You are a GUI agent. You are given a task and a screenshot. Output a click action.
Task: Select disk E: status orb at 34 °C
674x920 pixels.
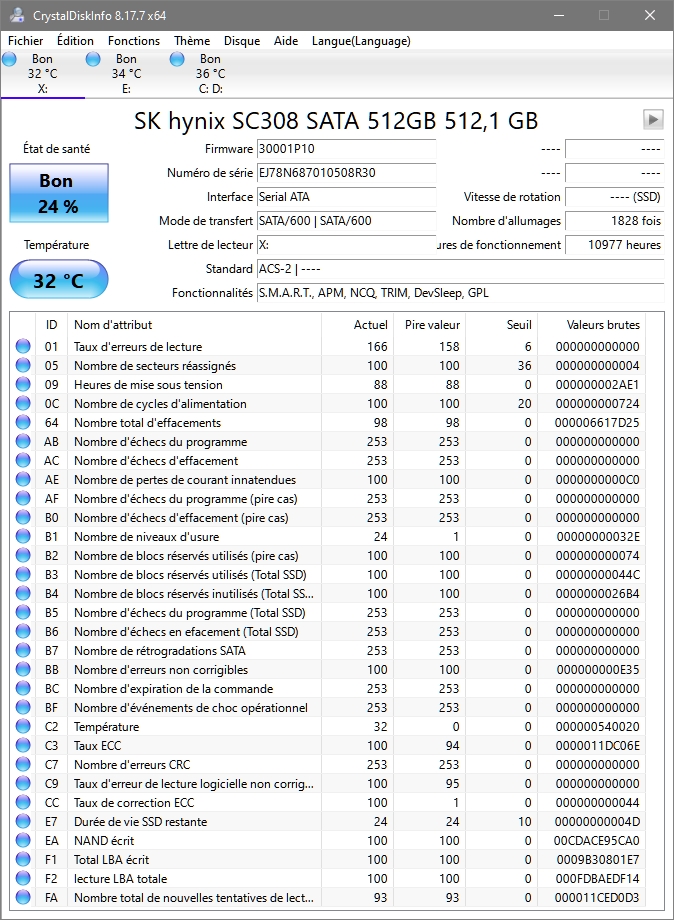tap(94, 60)
